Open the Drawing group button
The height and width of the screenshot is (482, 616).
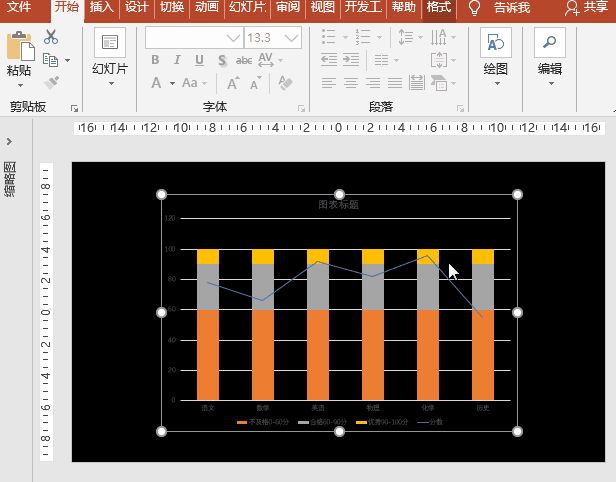[x=496, y=57]
